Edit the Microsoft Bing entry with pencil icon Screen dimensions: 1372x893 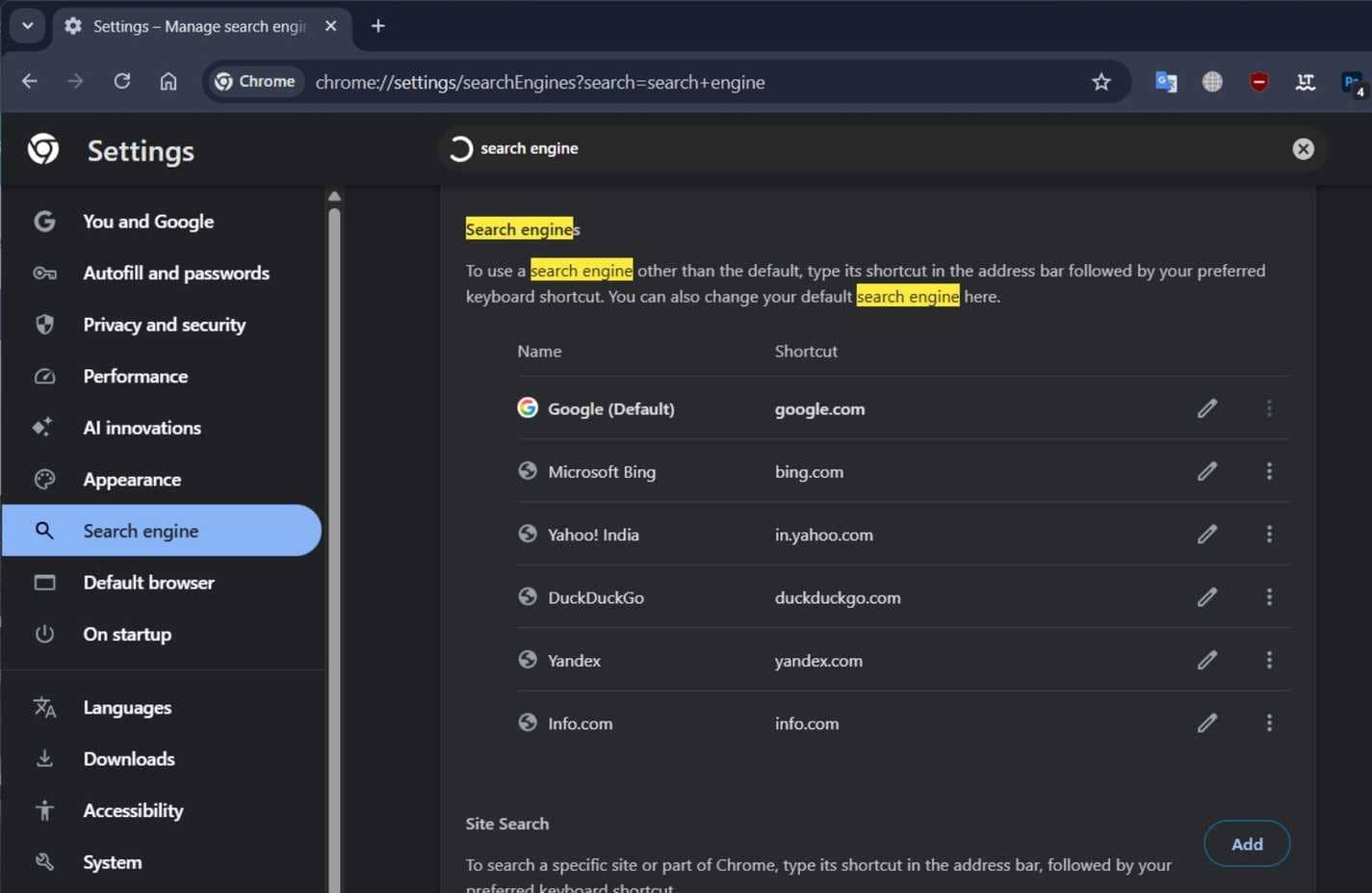(x=1206, y=471)
